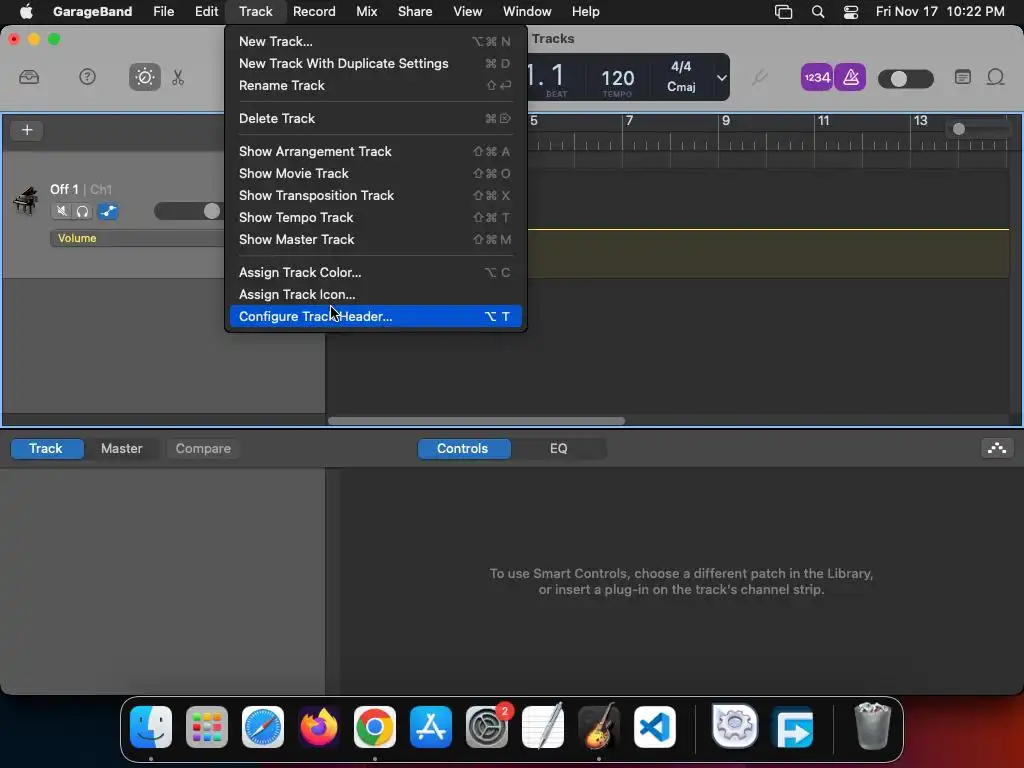Launch Google Chrome from the Dock
Image resolution: width=1024 pixels, height=768 pixels.
click(x=375, y=727)
